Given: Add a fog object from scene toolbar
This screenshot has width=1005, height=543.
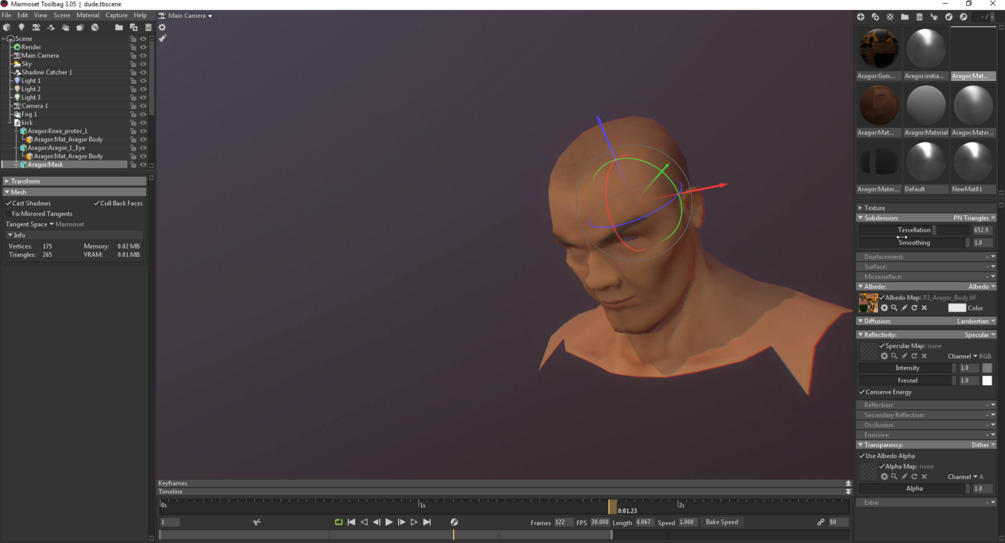Looking at the screenshot, I should tap(65, 28).
